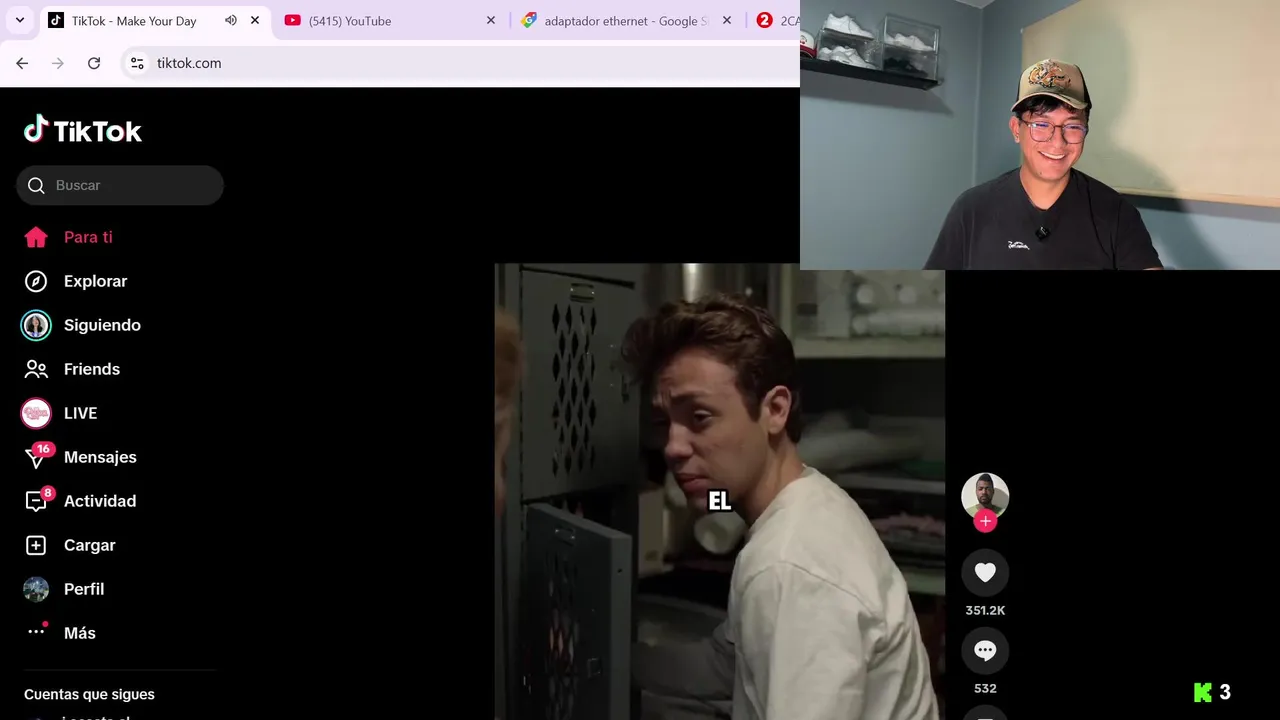The width and height of the screenshot is (1280, 720).
Task: Click the playing TikTok video
Action: (x=720, y=491)
